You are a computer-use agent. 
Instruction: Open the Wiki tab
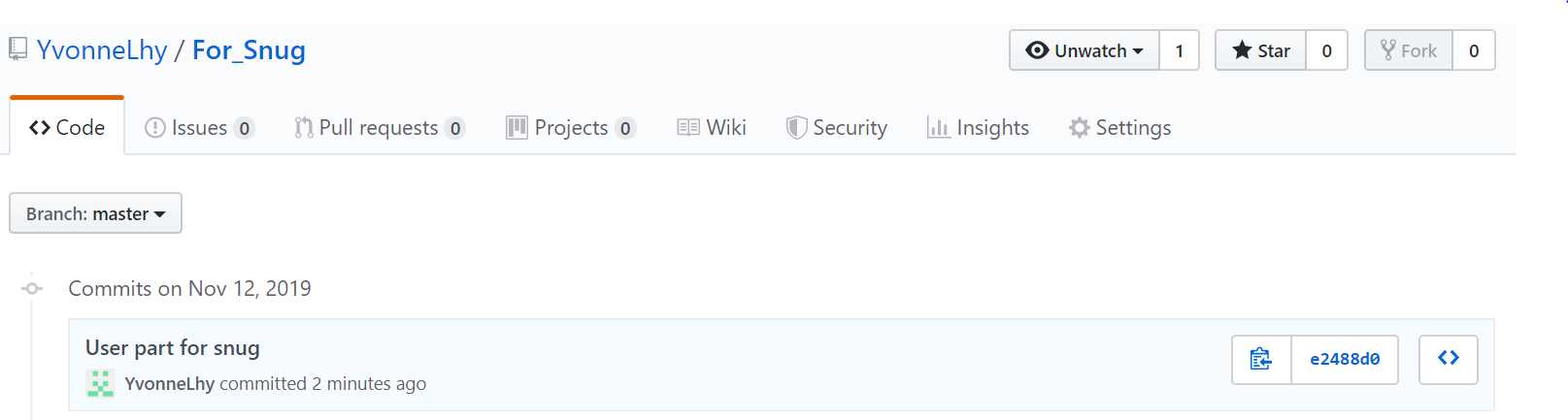point(712,128)
